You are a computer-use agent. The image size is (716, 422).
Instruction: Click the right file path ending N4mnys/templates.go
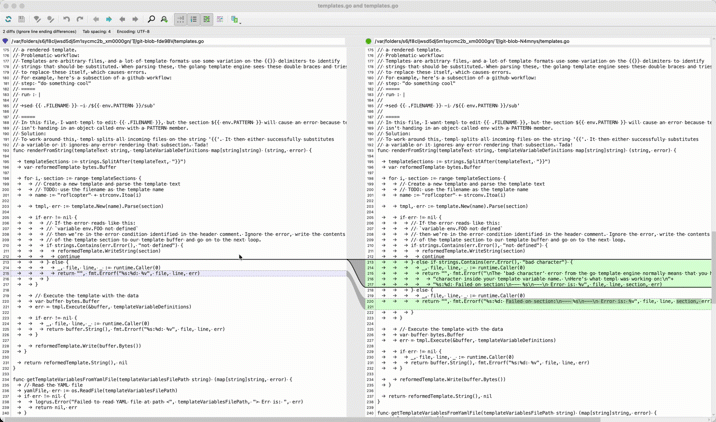472,41
